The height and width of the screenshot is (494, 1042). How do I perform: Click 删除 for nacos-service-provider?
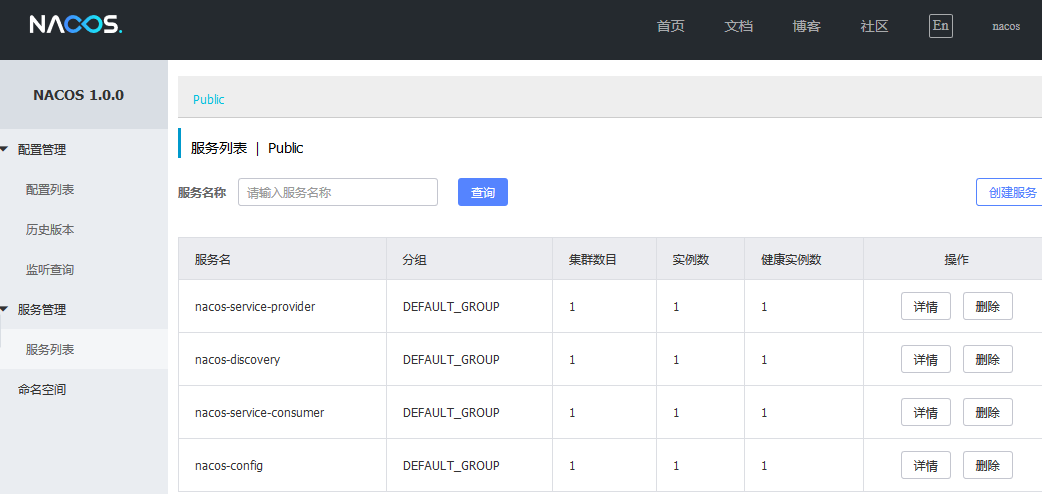988,306
